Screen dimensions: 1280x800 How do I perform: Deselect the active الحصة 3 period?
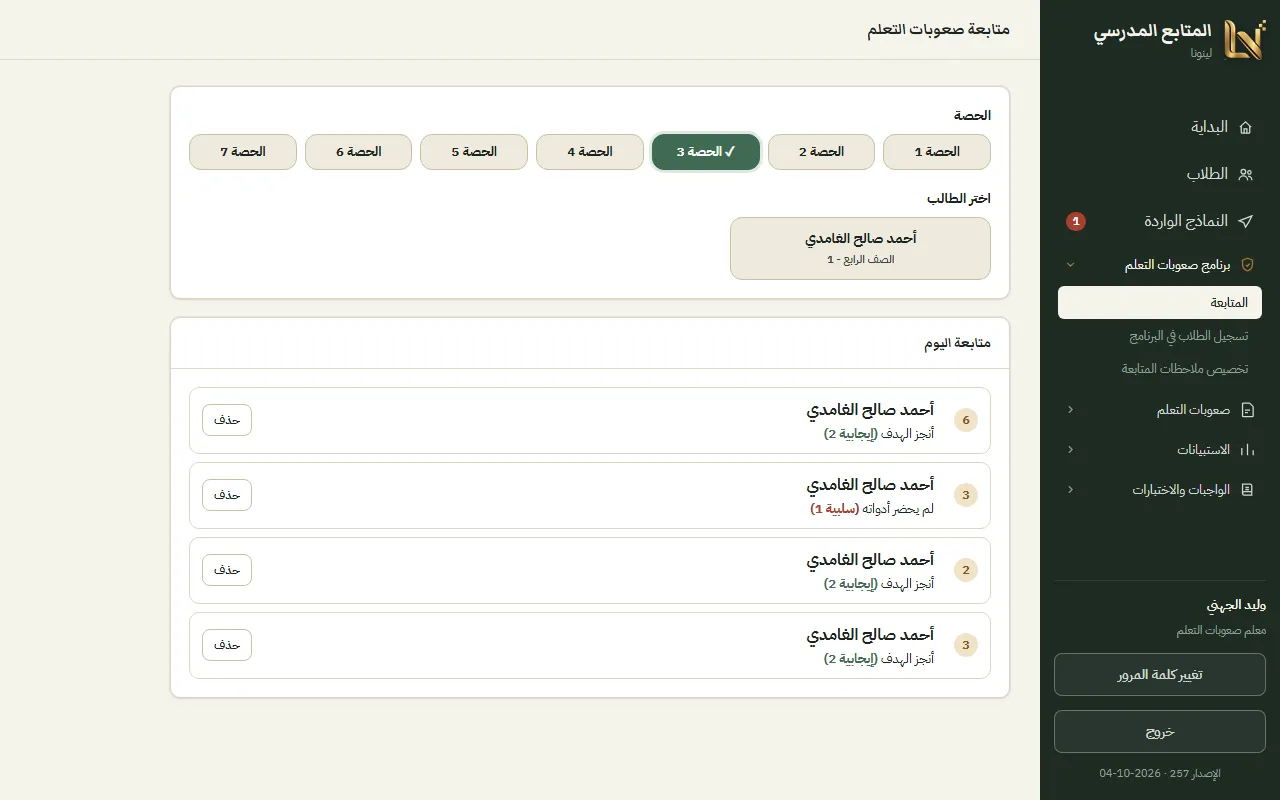[706, 152]
